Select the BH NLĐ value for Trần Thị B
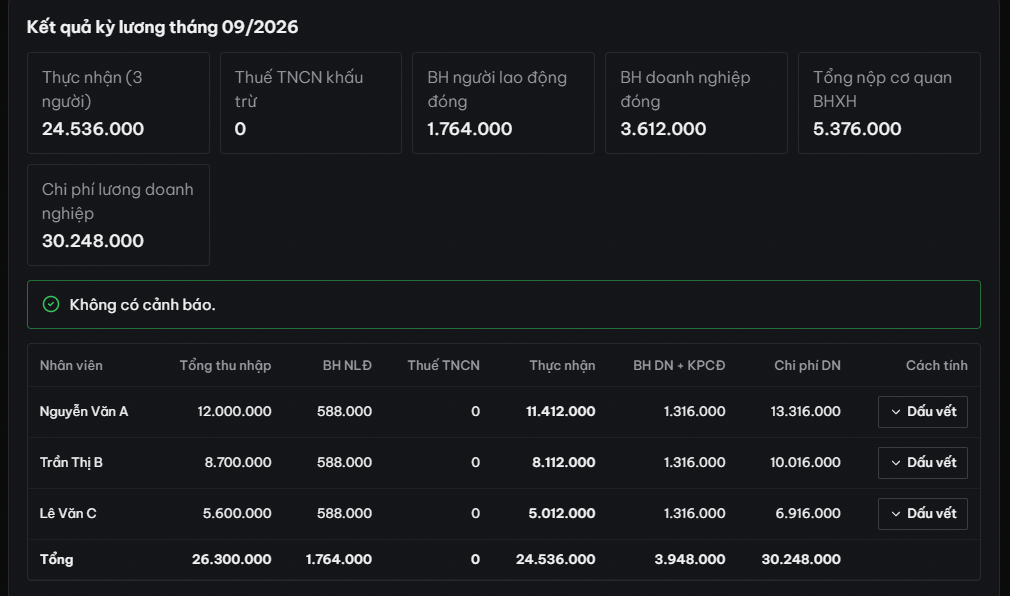 coord(344,462)
